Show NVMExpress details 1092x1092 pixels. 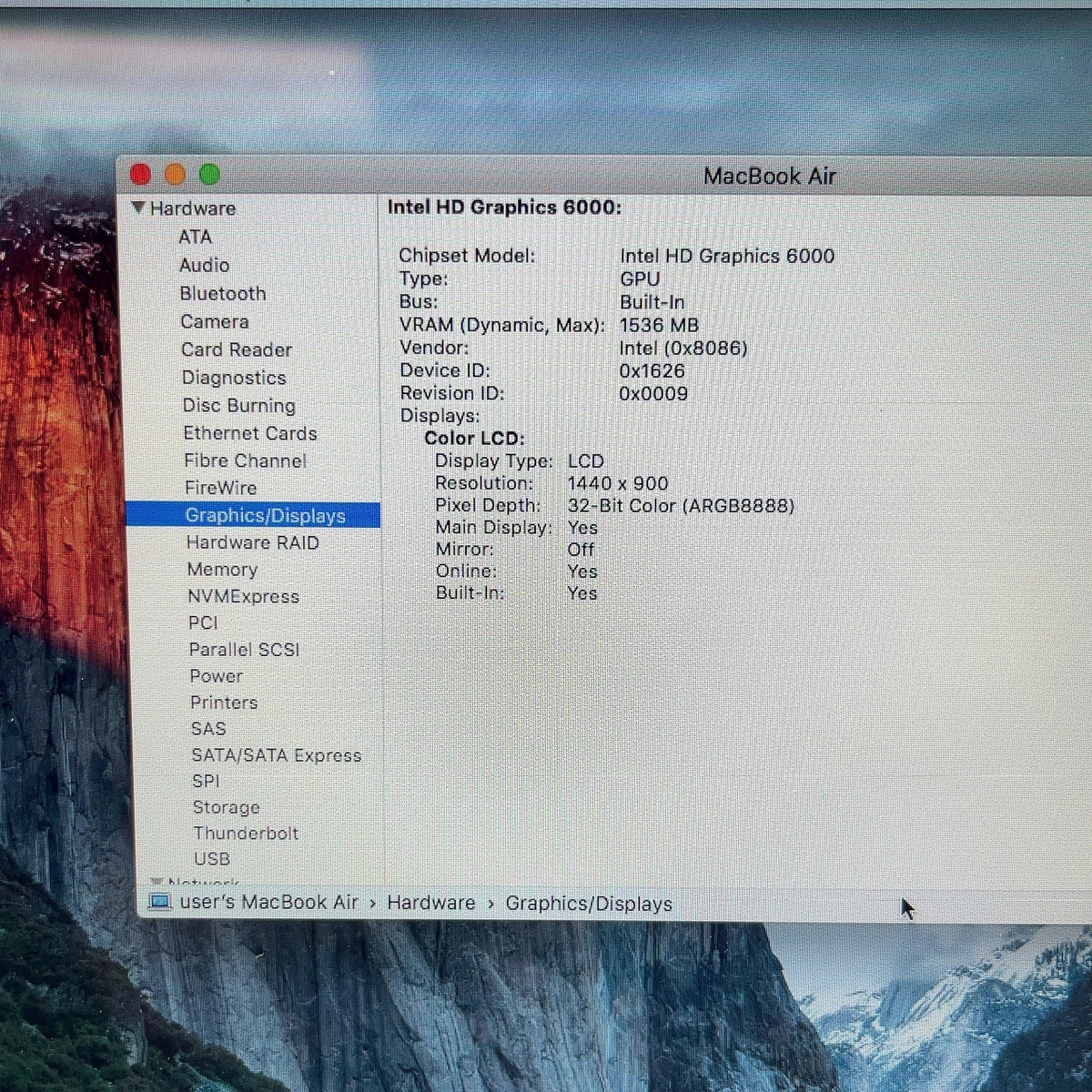pos(243,597)
